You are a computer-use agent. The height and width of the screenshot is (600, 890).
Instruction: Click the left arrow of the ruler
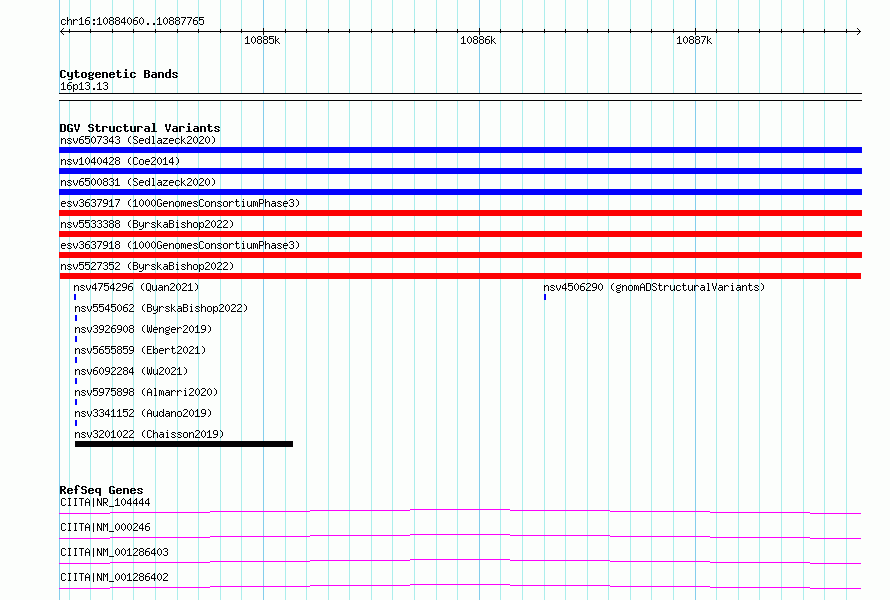[63, 31]
